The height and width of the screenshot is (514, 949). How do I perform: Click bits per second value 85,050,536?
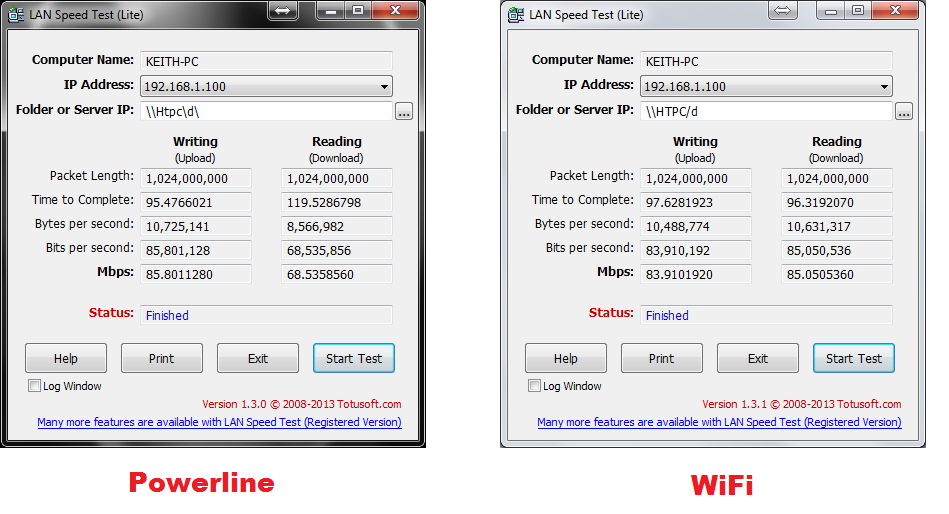pyautogui.click(x=837, y=250)
